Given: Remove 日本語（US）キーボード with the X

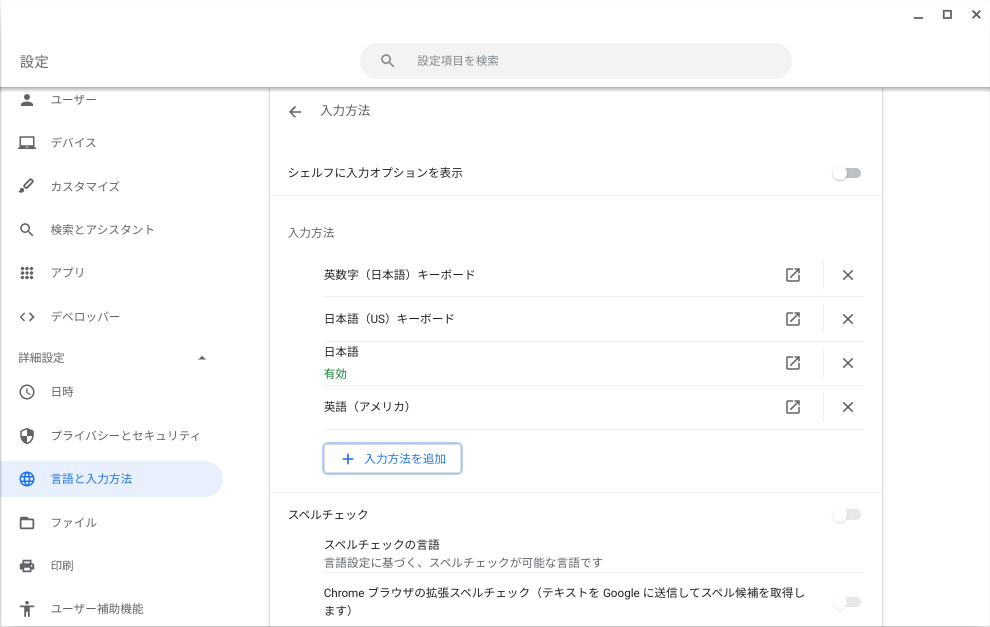Looking at the screenshot, I should tap(848, 319).
